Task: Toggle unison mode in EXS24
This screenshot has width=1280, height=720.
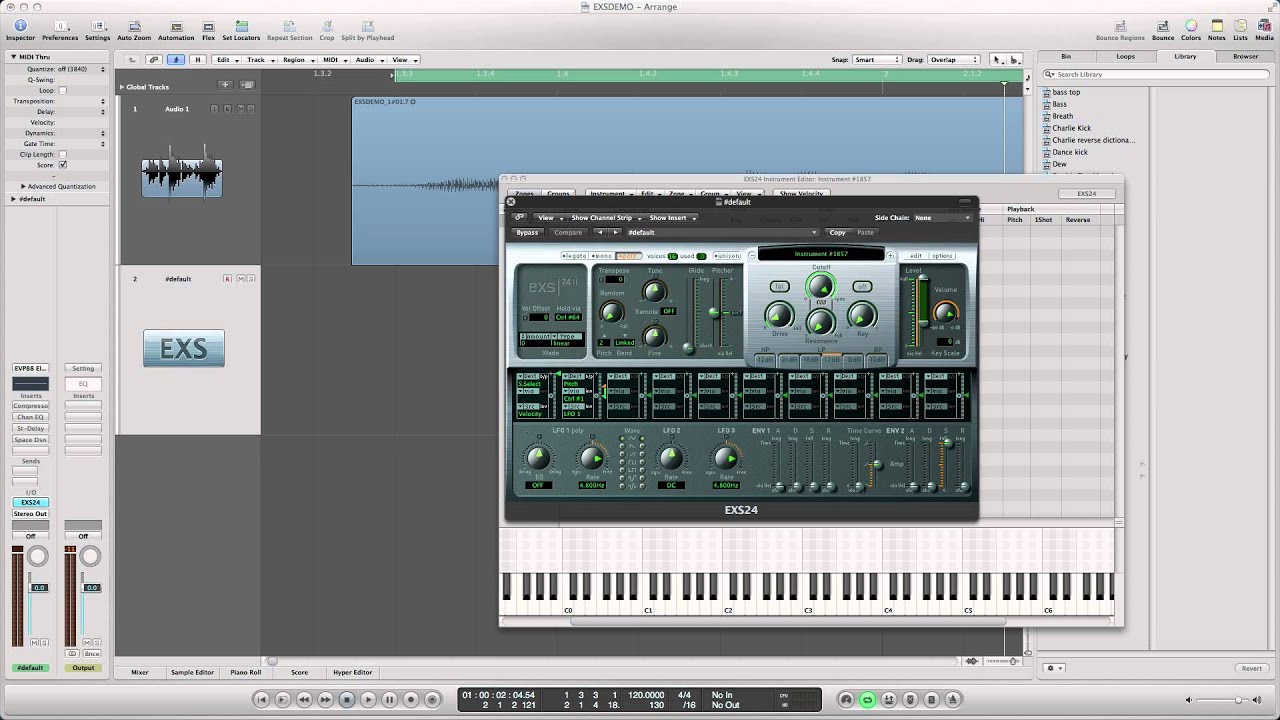Action: (x=727, y=256)
